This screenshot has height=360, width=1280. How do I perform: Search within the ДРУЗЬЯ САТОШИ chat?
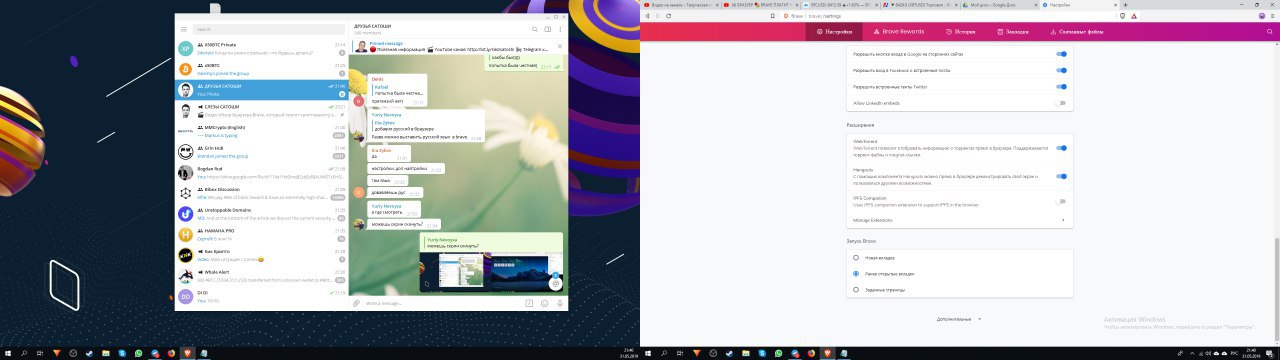pyautogui.click(x=534, y=30)
